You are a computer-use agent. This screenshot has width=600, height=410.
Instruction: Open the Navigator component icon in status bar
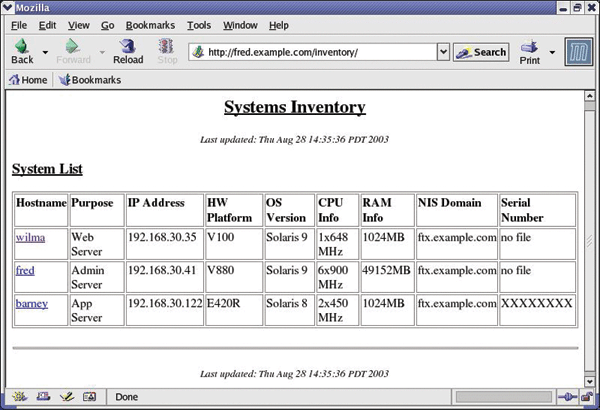tap(19, 397)
